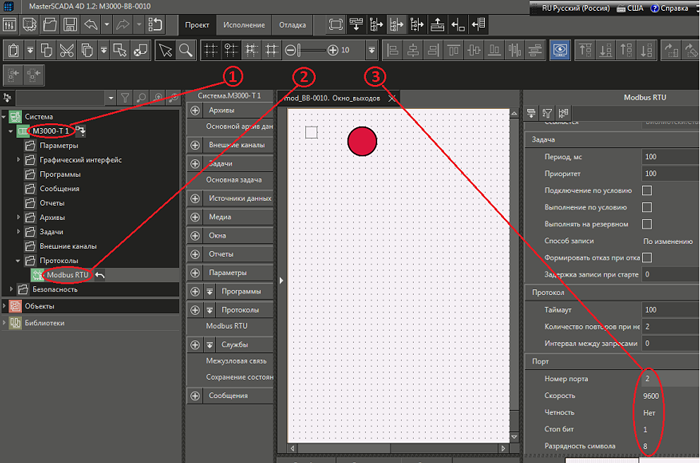This screenshot has height=463, width=700.
Task: Select the arrow pointer tool
Action: click(166, 49)
